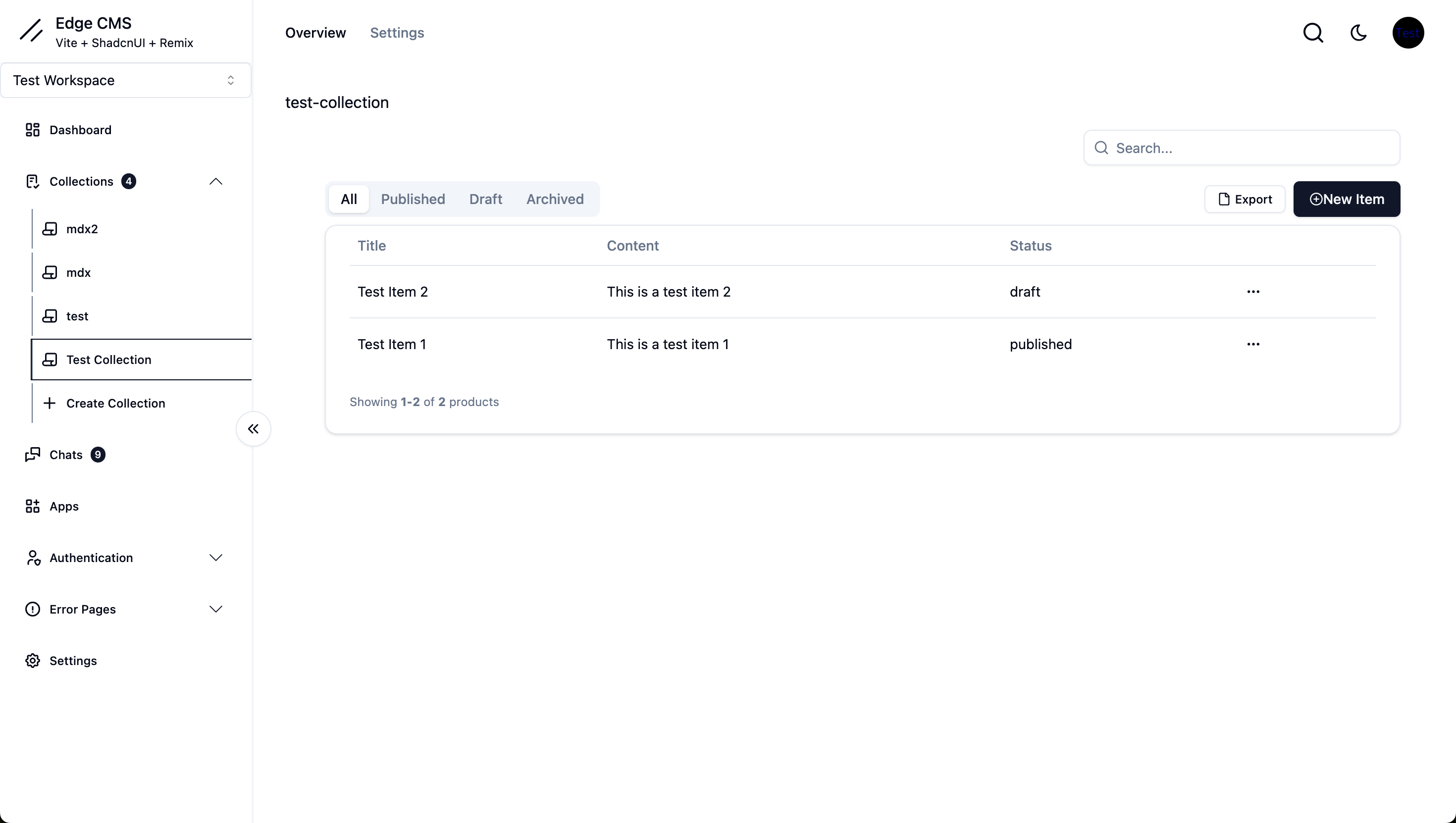Click the global search magnifier icon

coord(1313,33)
